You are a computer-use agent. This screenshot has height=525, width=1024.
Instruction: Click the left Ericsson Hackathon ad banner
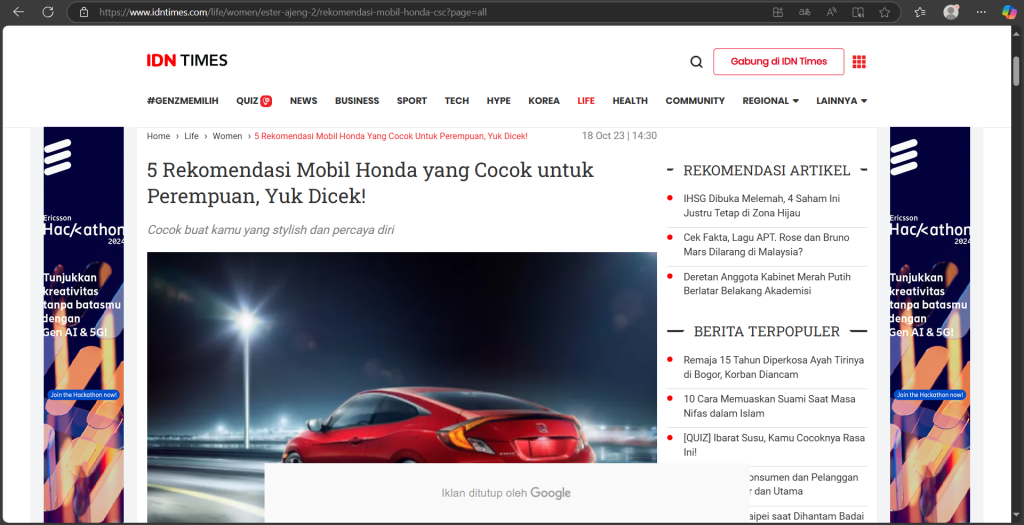tap(84, 325)
